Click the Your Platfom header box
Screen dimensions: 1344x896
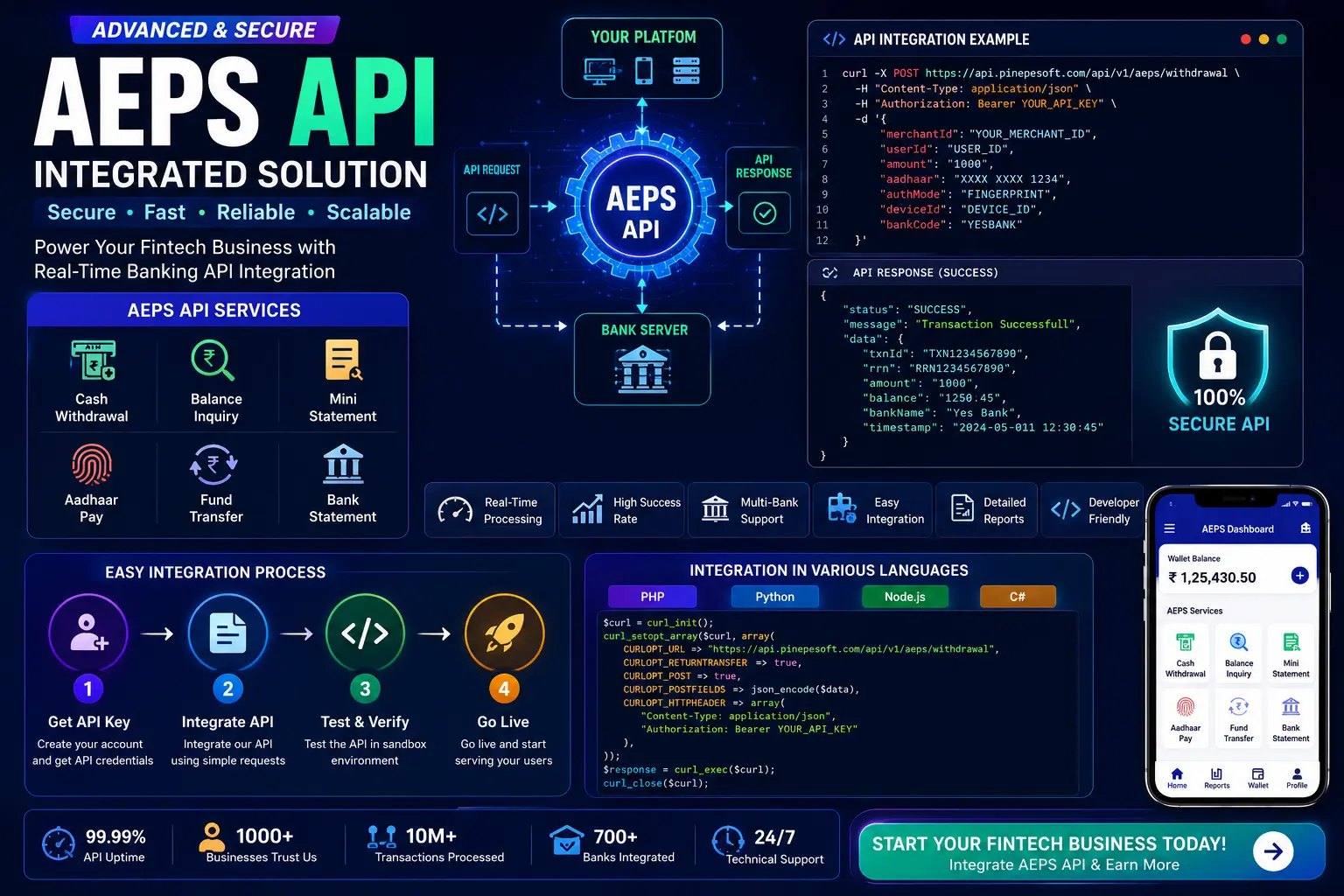[x=642, y=58]
